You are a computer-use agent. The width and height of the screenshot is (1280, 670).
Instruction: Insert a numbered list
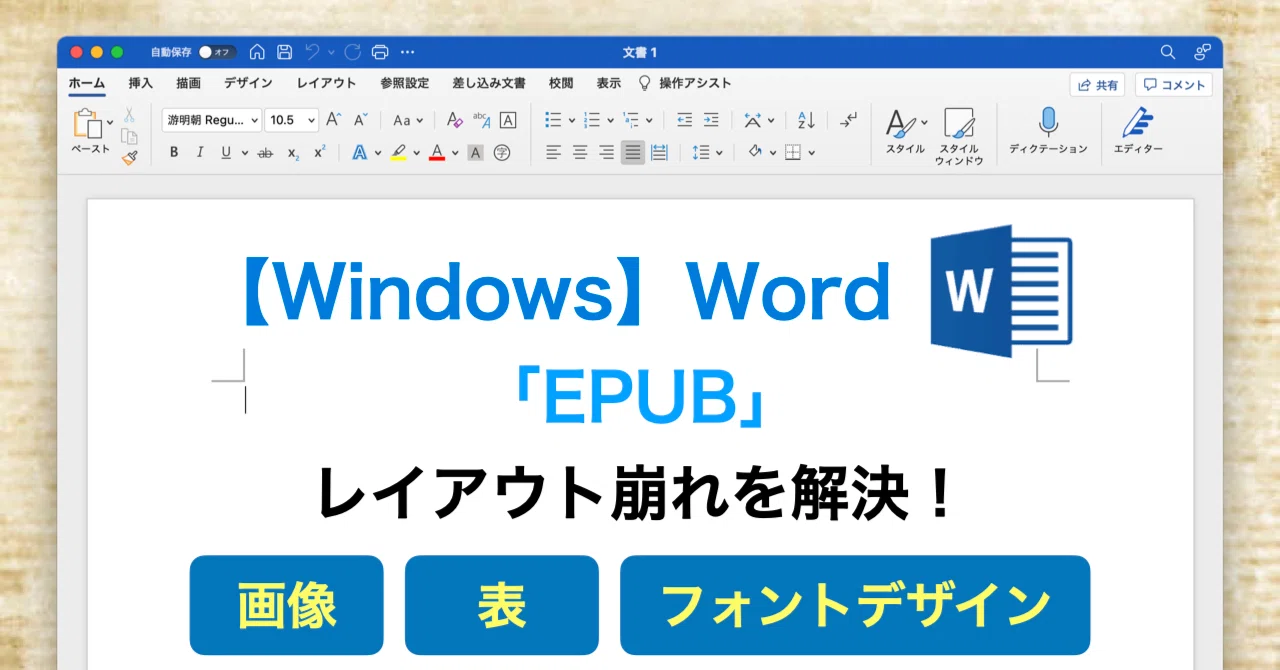(592, 120)
